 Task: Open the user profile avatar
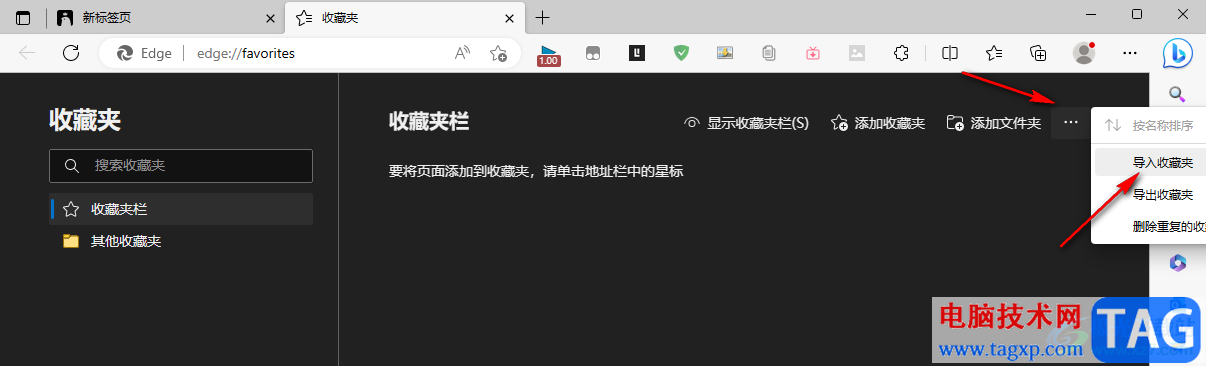(1084, 53)
